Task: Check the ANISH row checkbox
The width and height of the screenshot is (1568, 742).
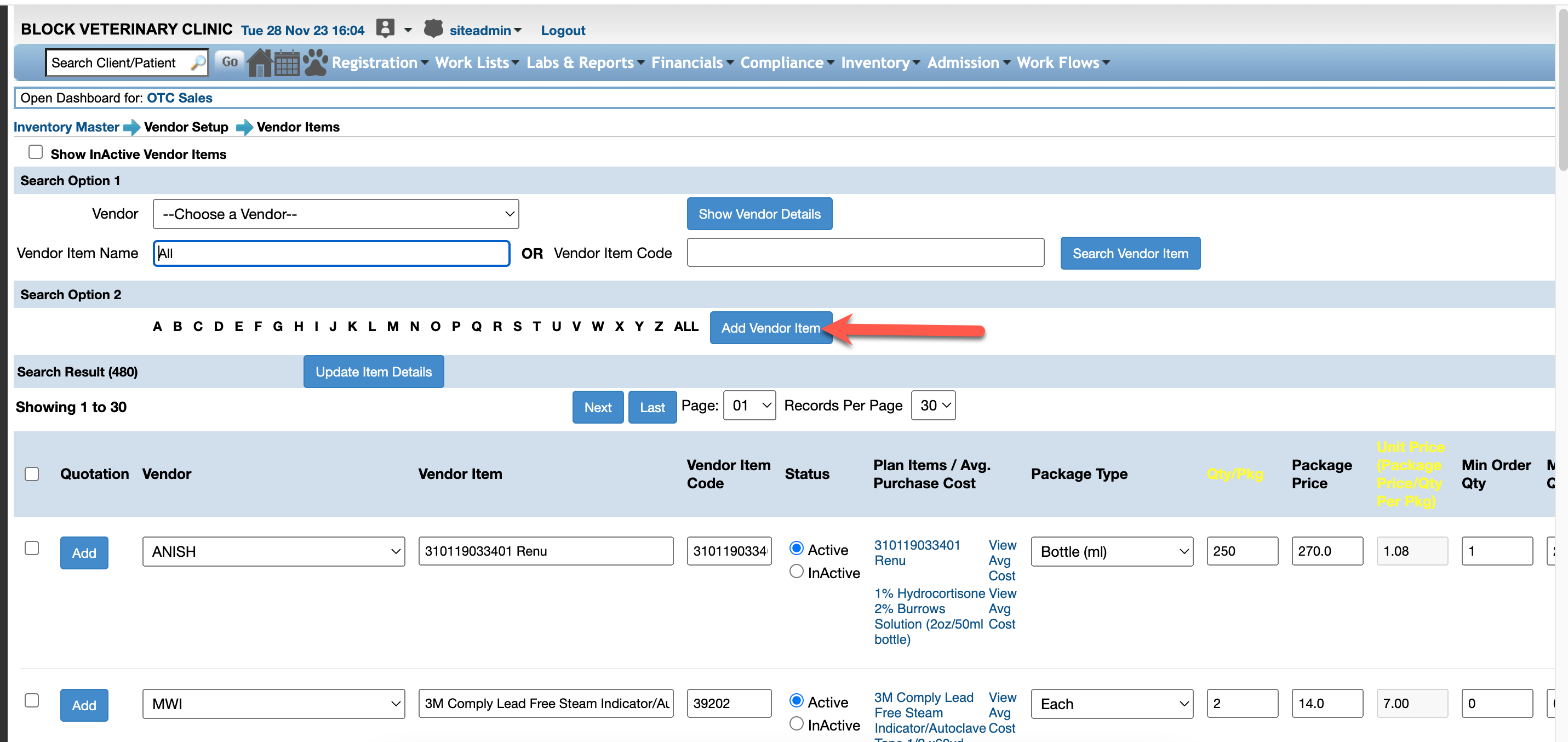Action: click(x=32, y=548)
